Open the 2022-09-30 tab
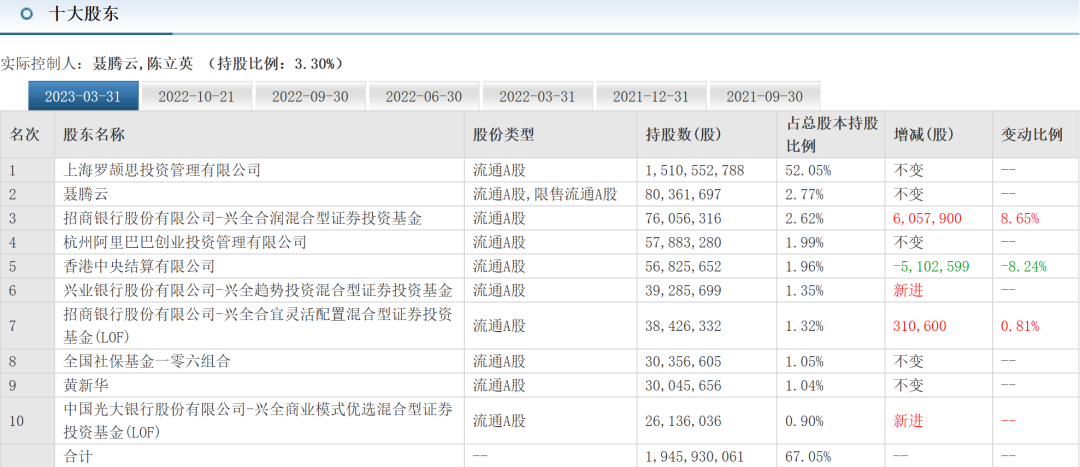Viewport: 1080px width, 467px height. pyautogui.click(x=310, y=96)
